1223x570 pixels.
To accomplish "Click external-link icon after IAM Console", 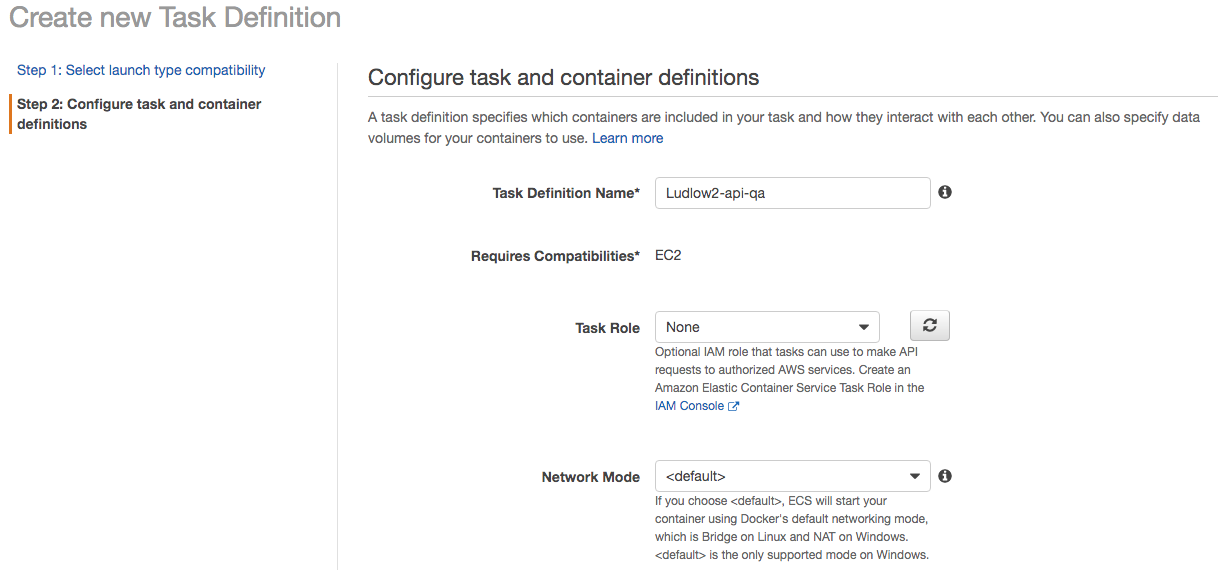I will 734,406.
